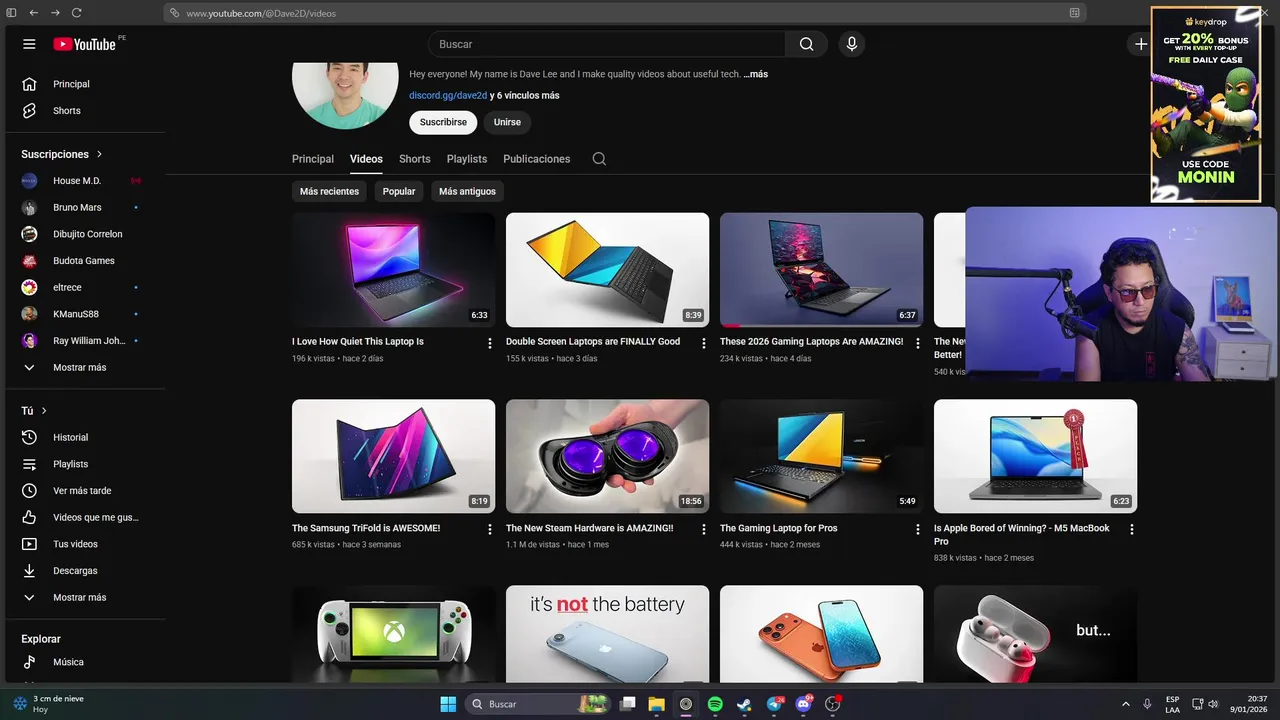The height and width of the screenshot is (720, 1280).
Task: Open options for New Steam Hardware video
Action: pyautogui.click(x=703, y=529)
